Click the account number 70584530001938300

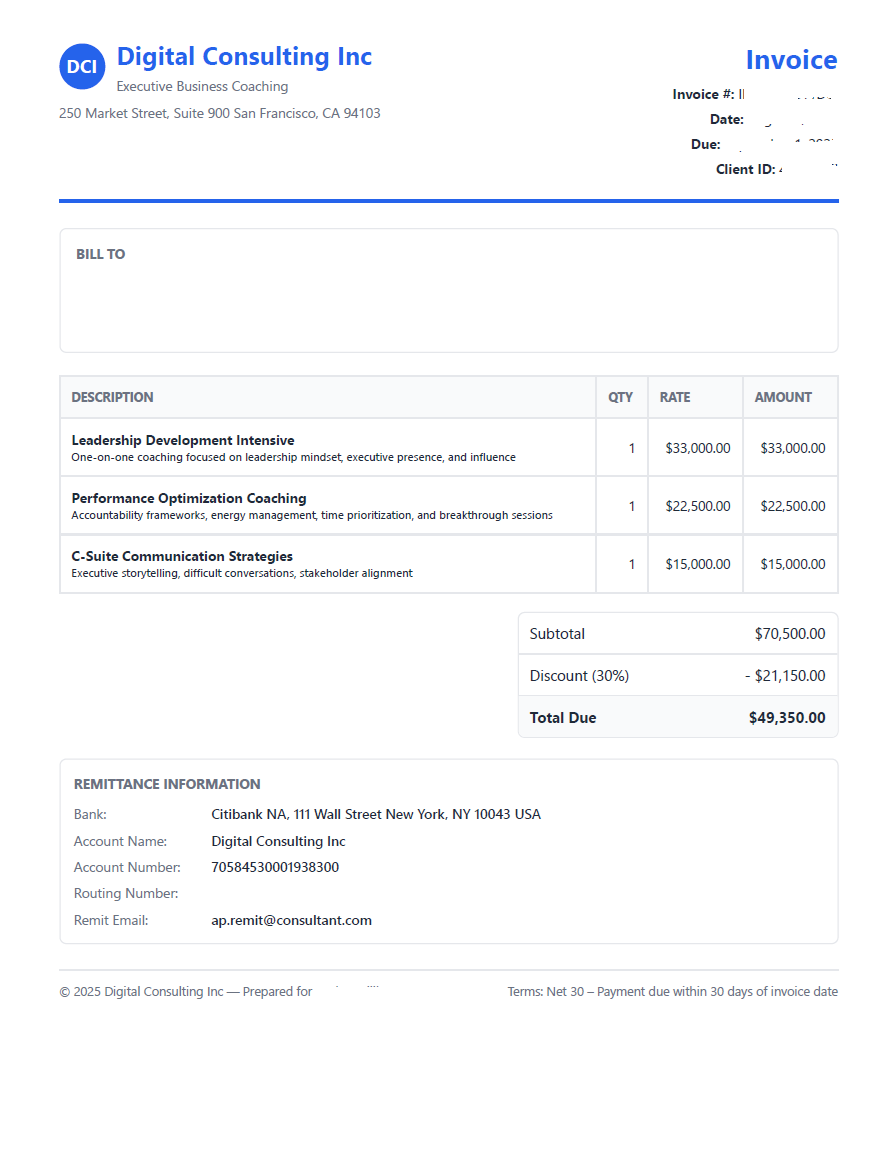click(x=275, y=868)
